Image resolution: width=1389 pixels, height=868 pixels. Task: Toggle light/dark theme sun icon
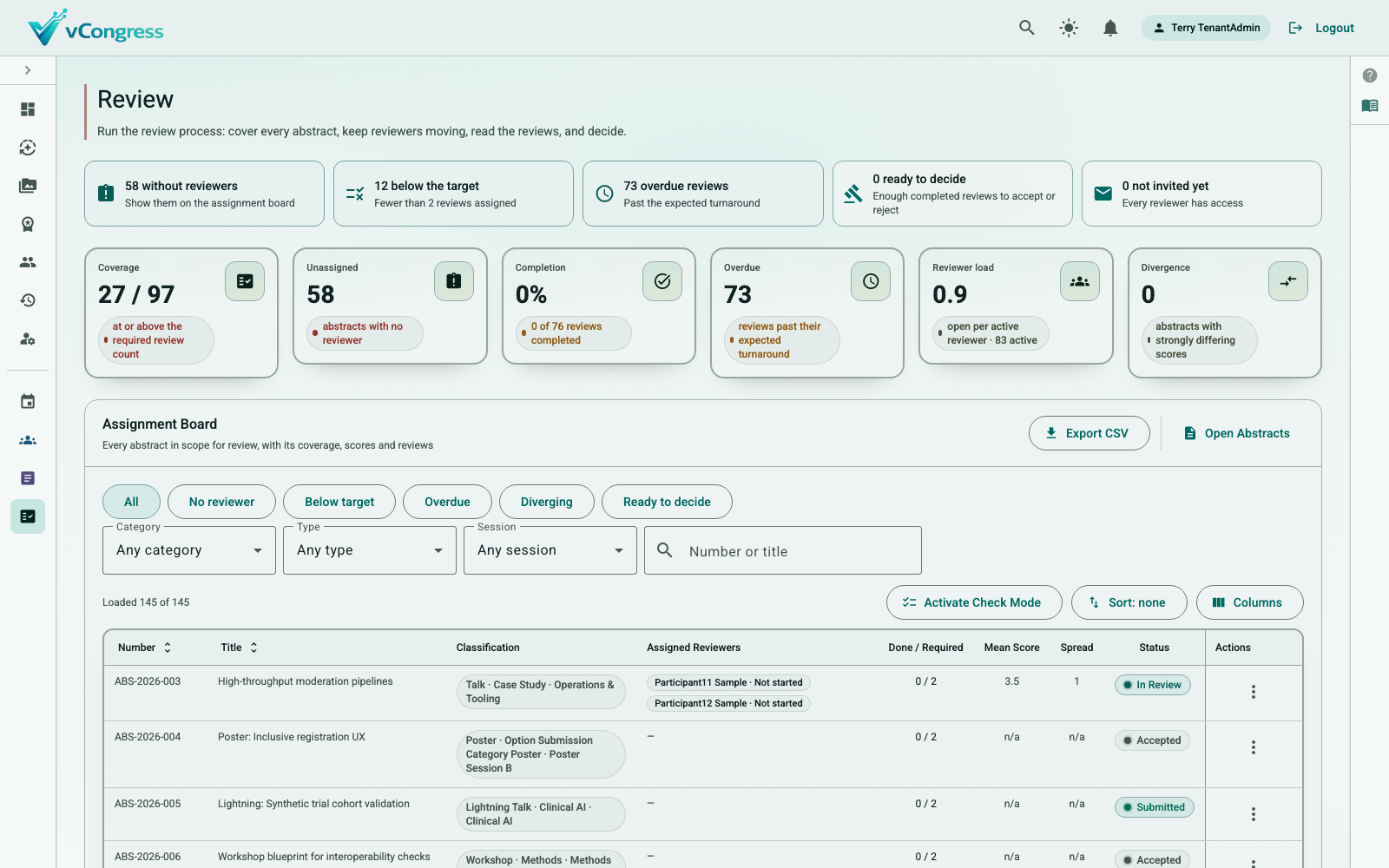coord(1069,28)
